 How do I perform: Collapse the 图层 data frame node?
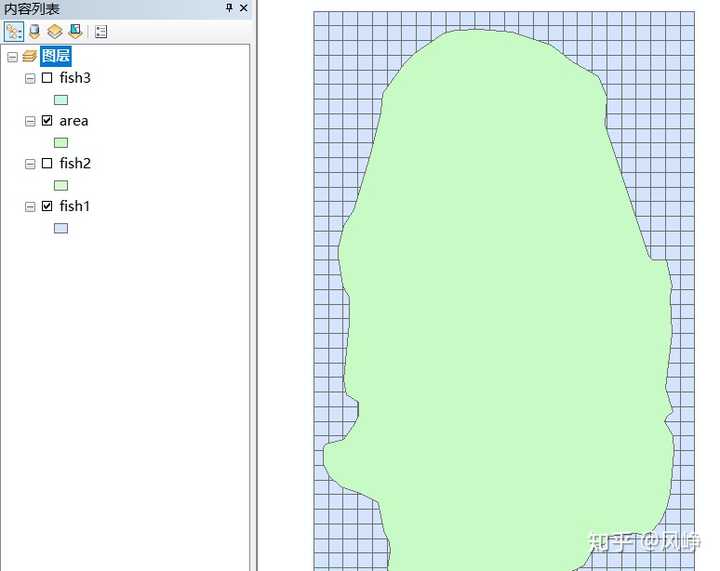point(13,57)
